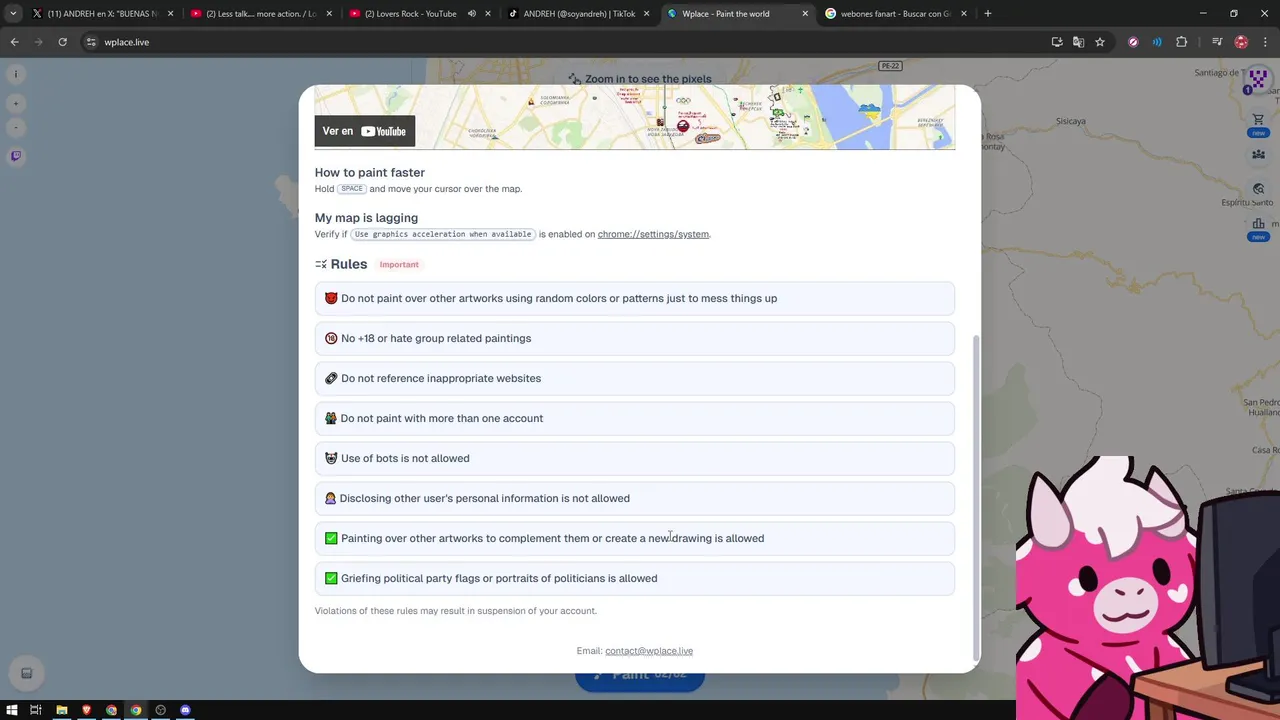
Task: Click 'Painting over other artworks to complement' rule
Action: click(x=635, y=538)
